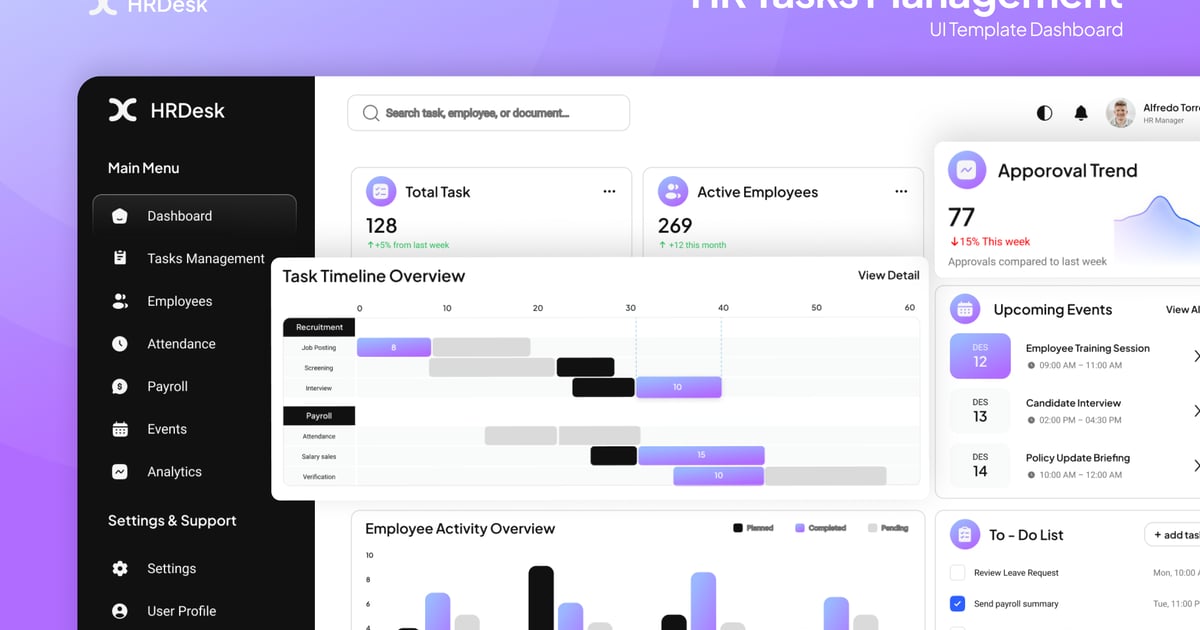
Task: Focus the search task, employee, or document field
Action: [489, 113]
